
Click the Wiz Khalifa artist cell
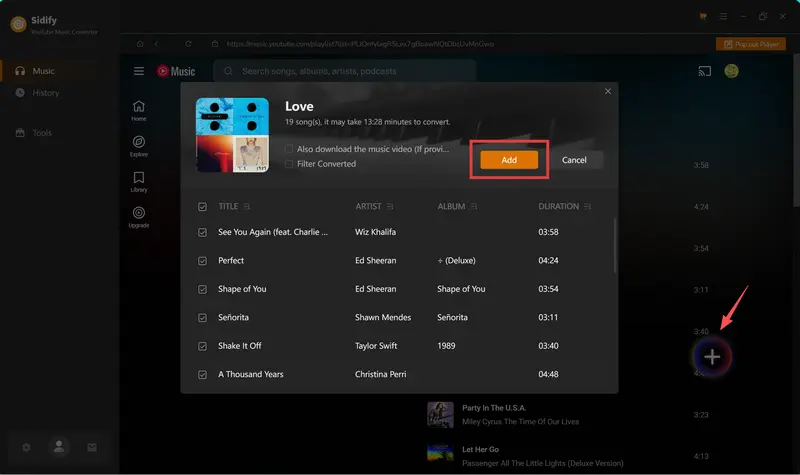click(x=376, y=232)
